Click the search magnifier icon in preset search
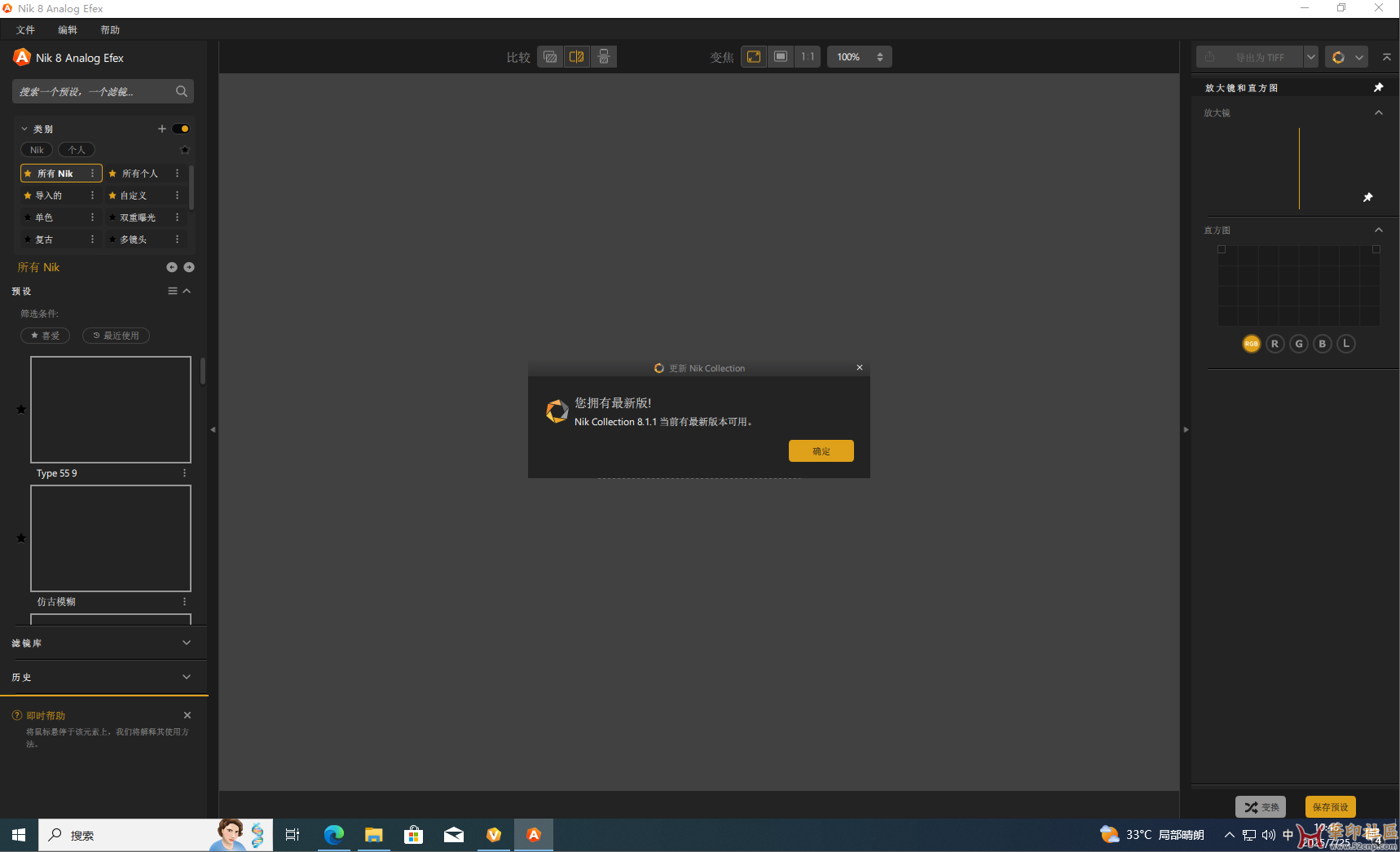The width and height of the screenshot is (1400, 852). click(182, 91)
